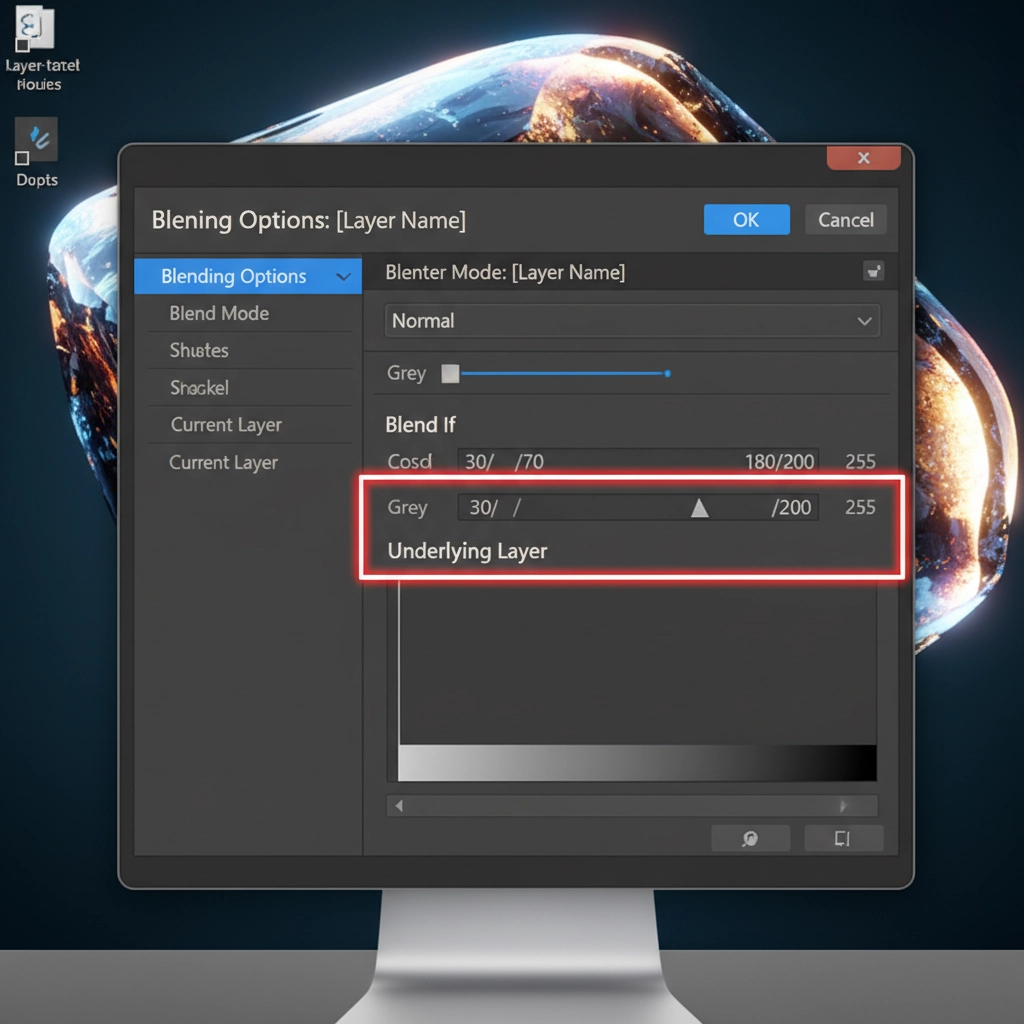
Task: Click the left scroll arrow under gradient
Action: click(x=399, y=806)
